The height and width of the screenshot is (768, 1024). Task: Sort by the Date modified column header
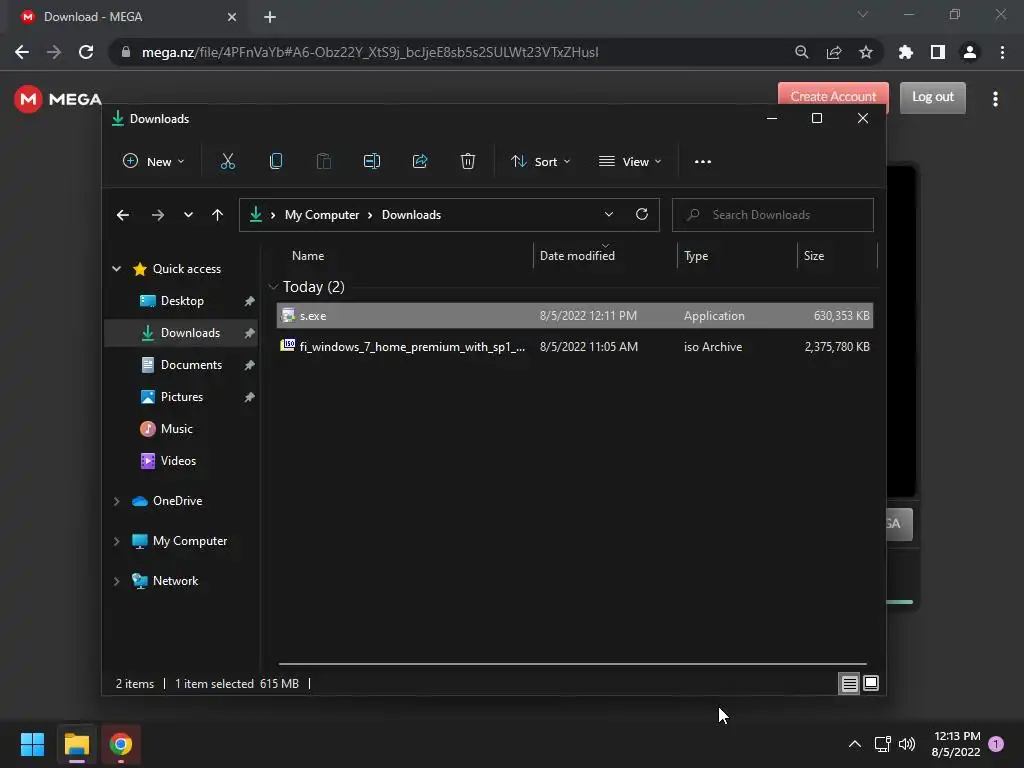tap(577, 256)
